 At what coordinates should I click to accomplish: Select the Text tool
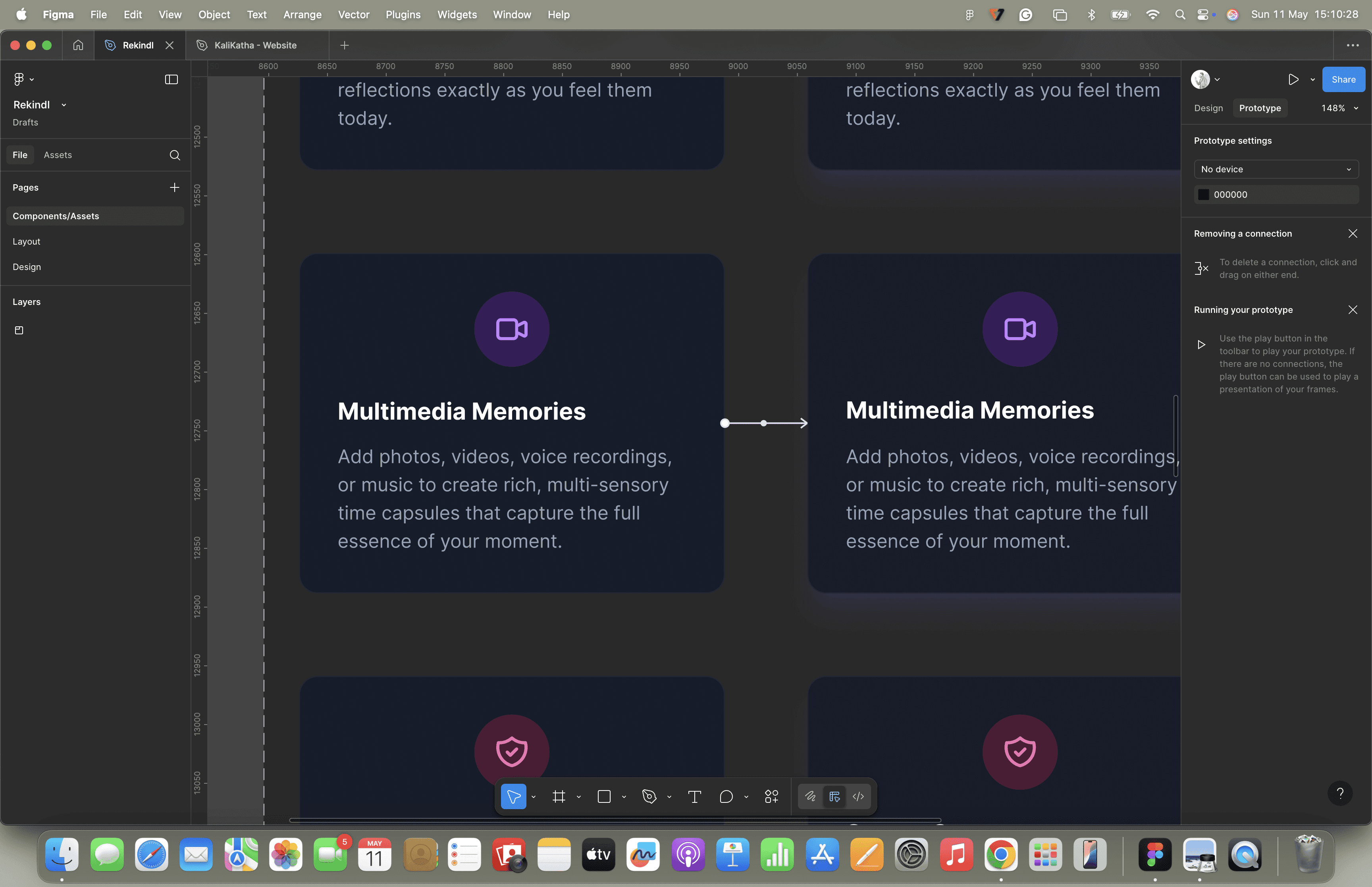tap(694, 796)
